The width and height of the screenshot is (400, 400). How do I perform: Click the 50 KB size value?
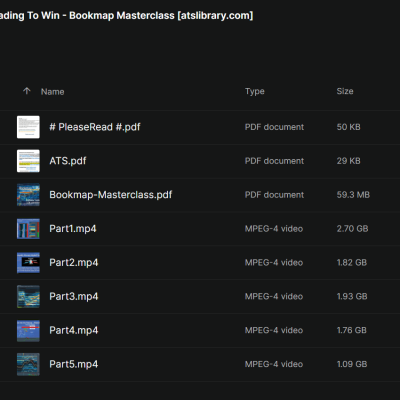pyautogui.click(x=348, y=127)
